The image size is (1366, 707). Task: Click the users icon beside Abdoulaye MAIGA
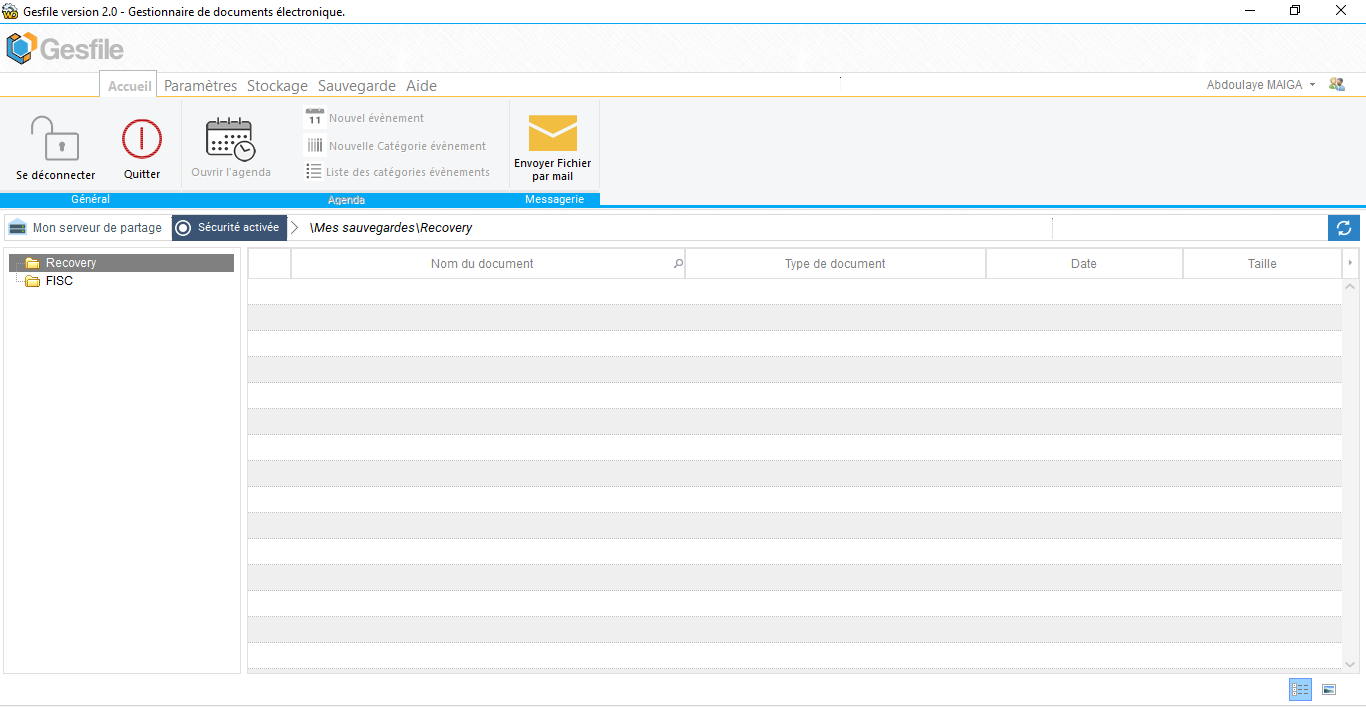[x=1336, y=85]
